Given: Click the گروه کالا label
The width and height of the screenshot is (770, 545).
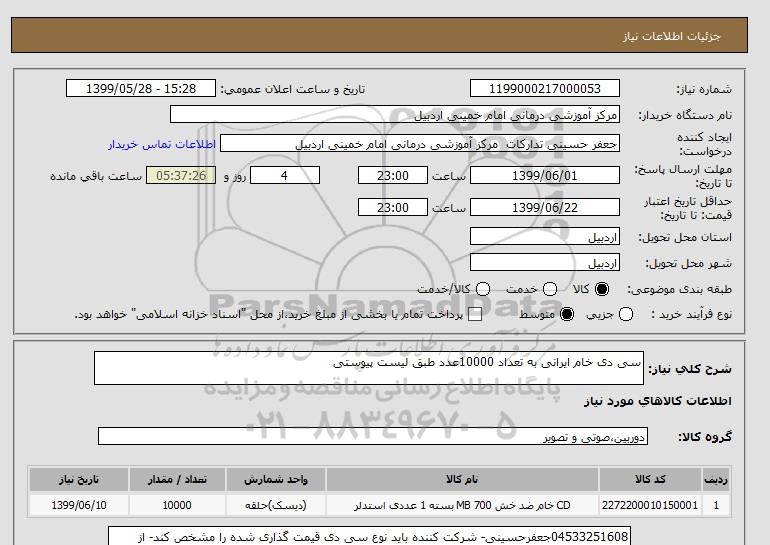Looking at the screenshot, I should [705, 436].
